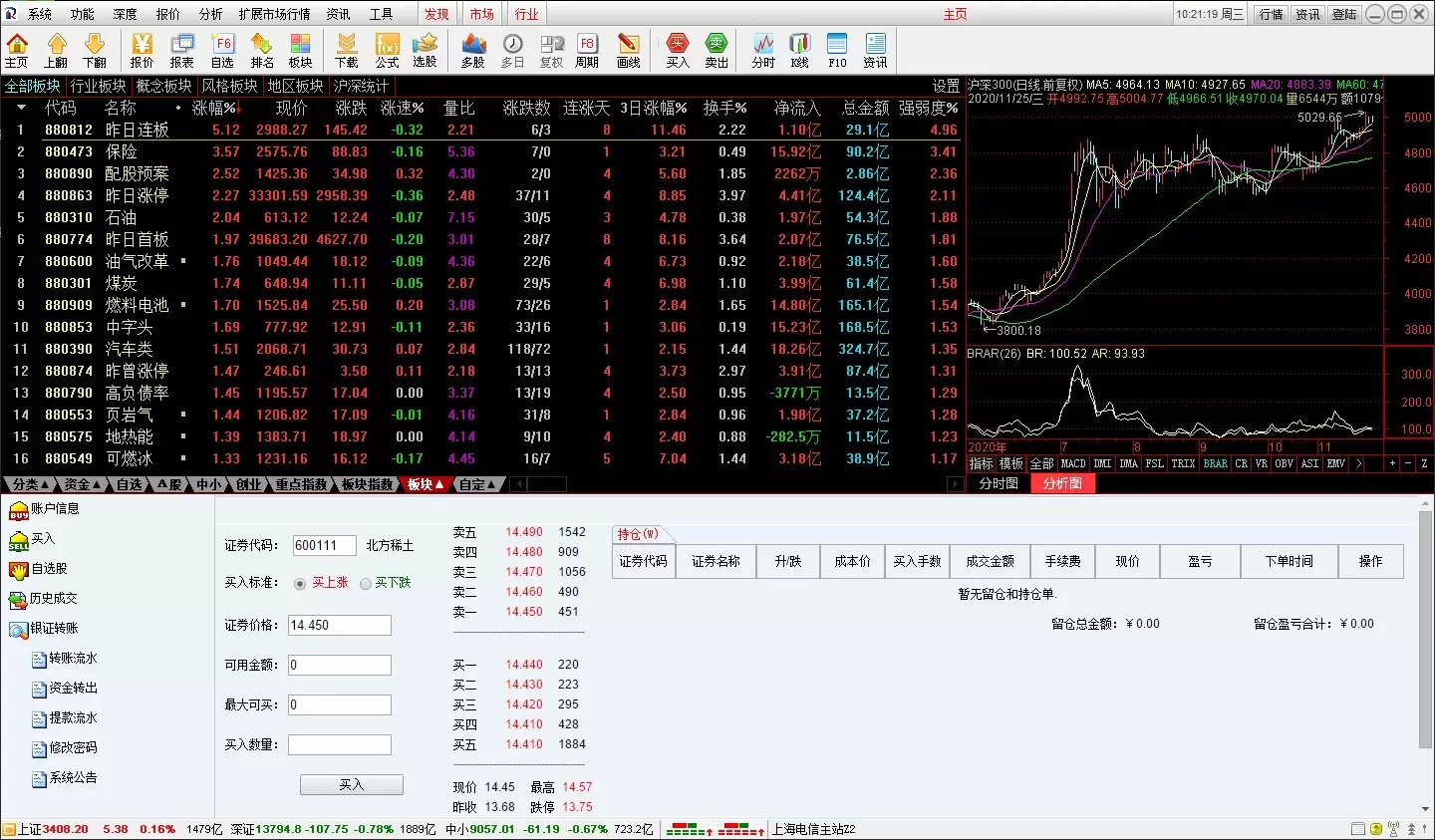Select the 买上涨 radio button
The width and height of the screenshot is (1435, 840).
pyautogui.click(x=300, y=584)
